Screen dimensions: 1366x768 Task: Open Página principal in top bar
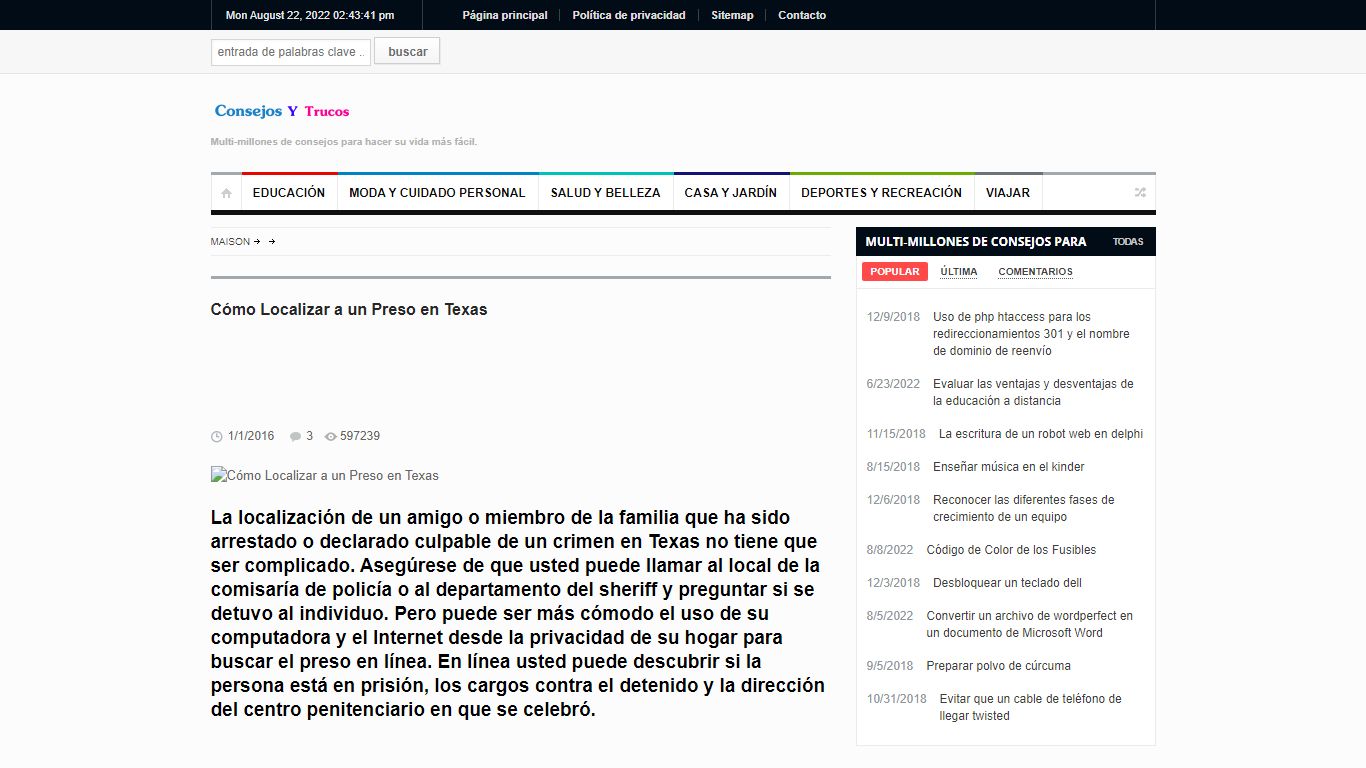(x=505, y=15)
